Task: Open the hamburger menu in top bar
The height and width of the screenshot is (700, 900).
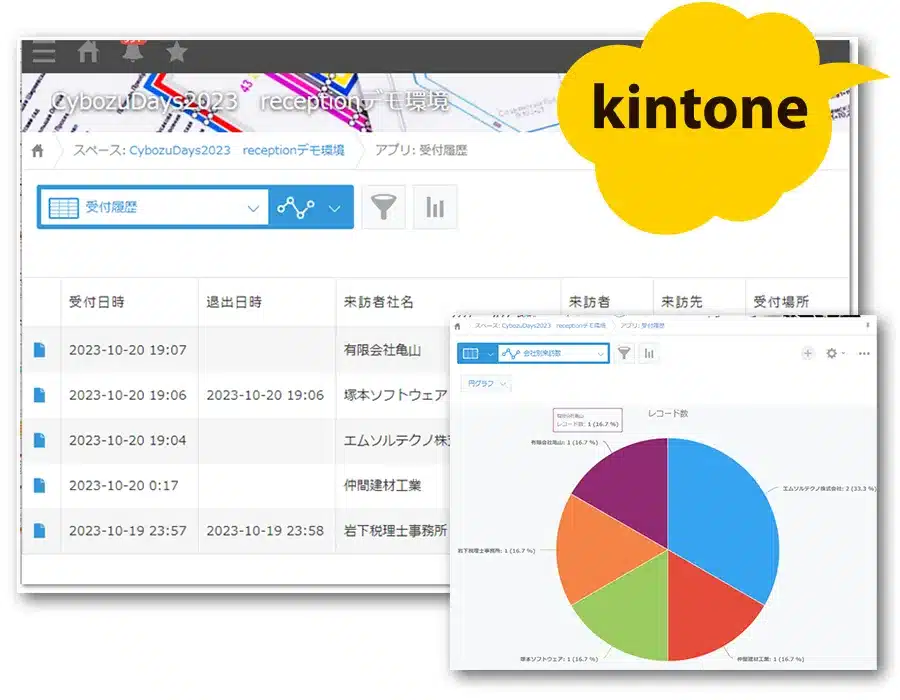Action: click(44, 53)
